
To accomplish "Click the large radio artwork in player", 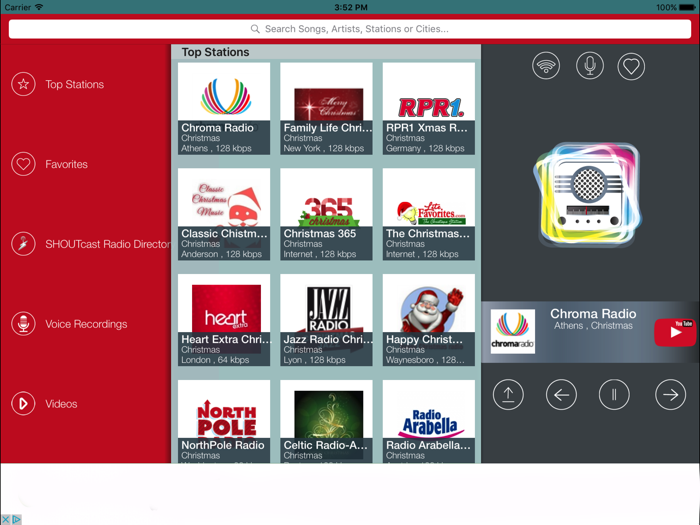I will point(588,195).
